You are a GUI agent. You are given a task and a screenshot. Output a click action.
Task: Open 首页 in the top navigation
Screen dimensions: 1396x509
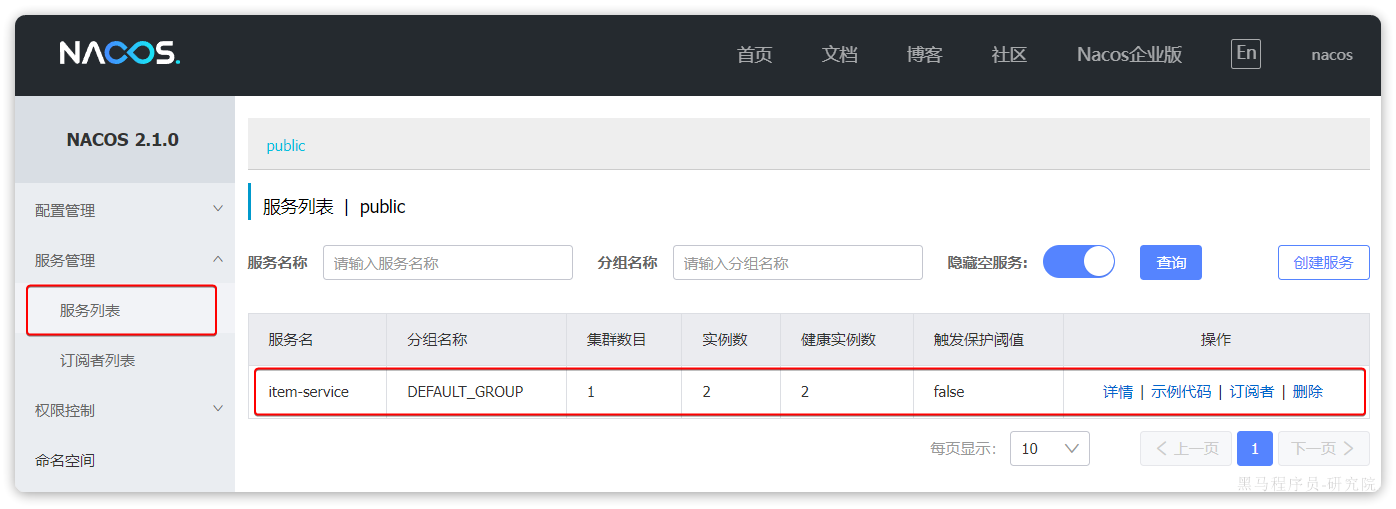point(754,55)
